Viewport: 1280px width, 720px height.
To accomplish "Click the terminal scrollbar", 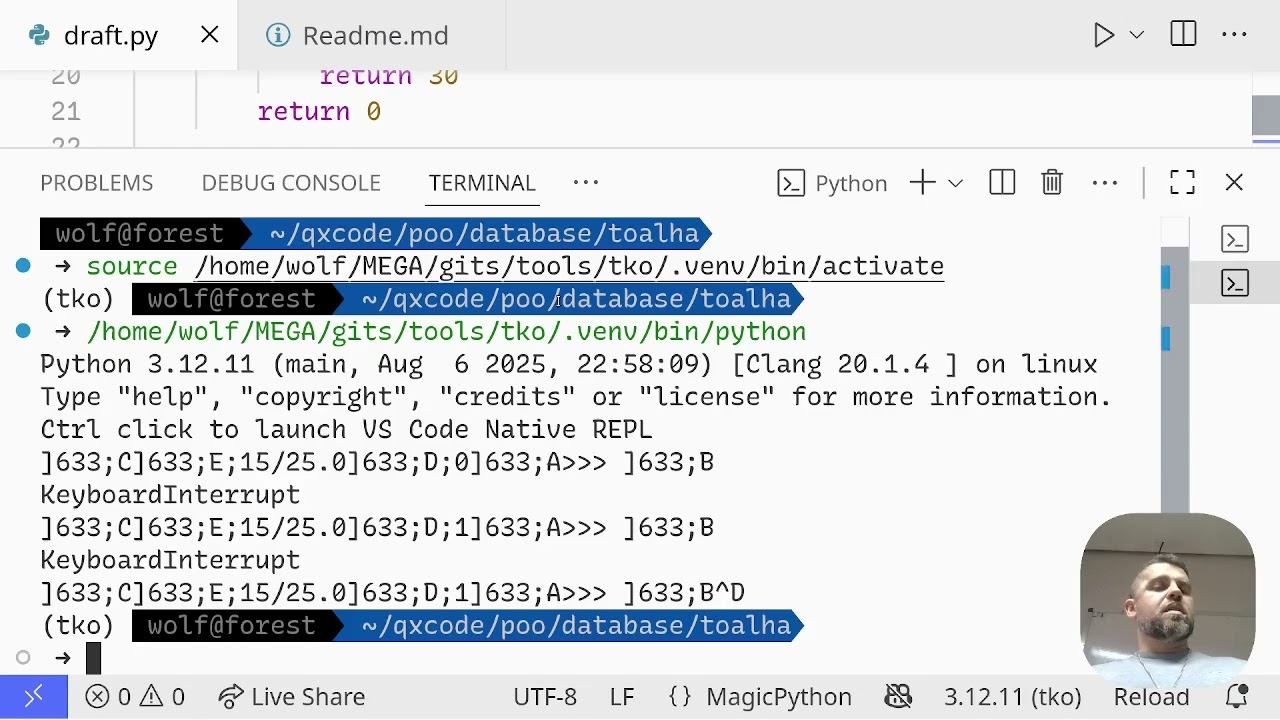I will (x=1174, y=400).
